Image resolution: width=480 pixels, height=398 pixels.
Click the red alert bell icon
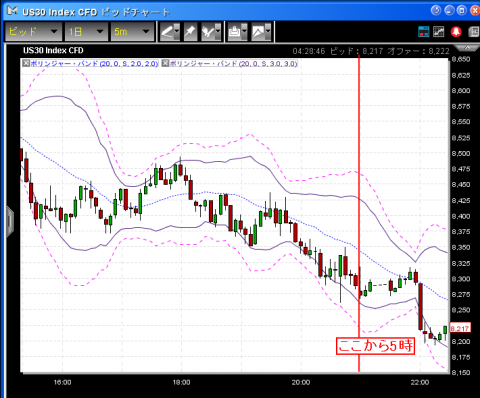click(x=456, y=32)
